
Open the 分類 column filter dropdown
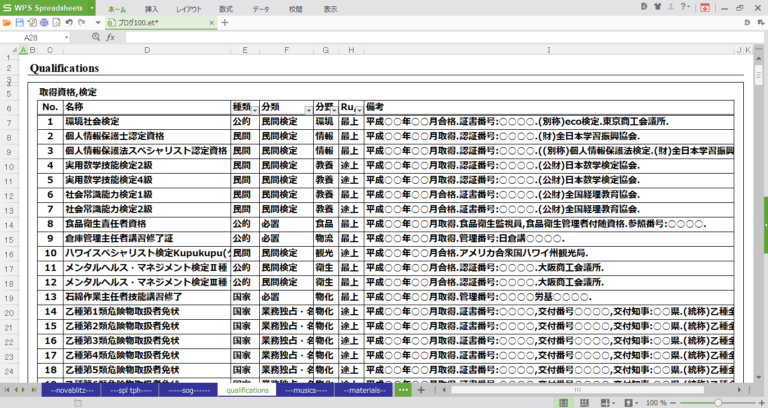pyautogui.click(x=307, y=107)
